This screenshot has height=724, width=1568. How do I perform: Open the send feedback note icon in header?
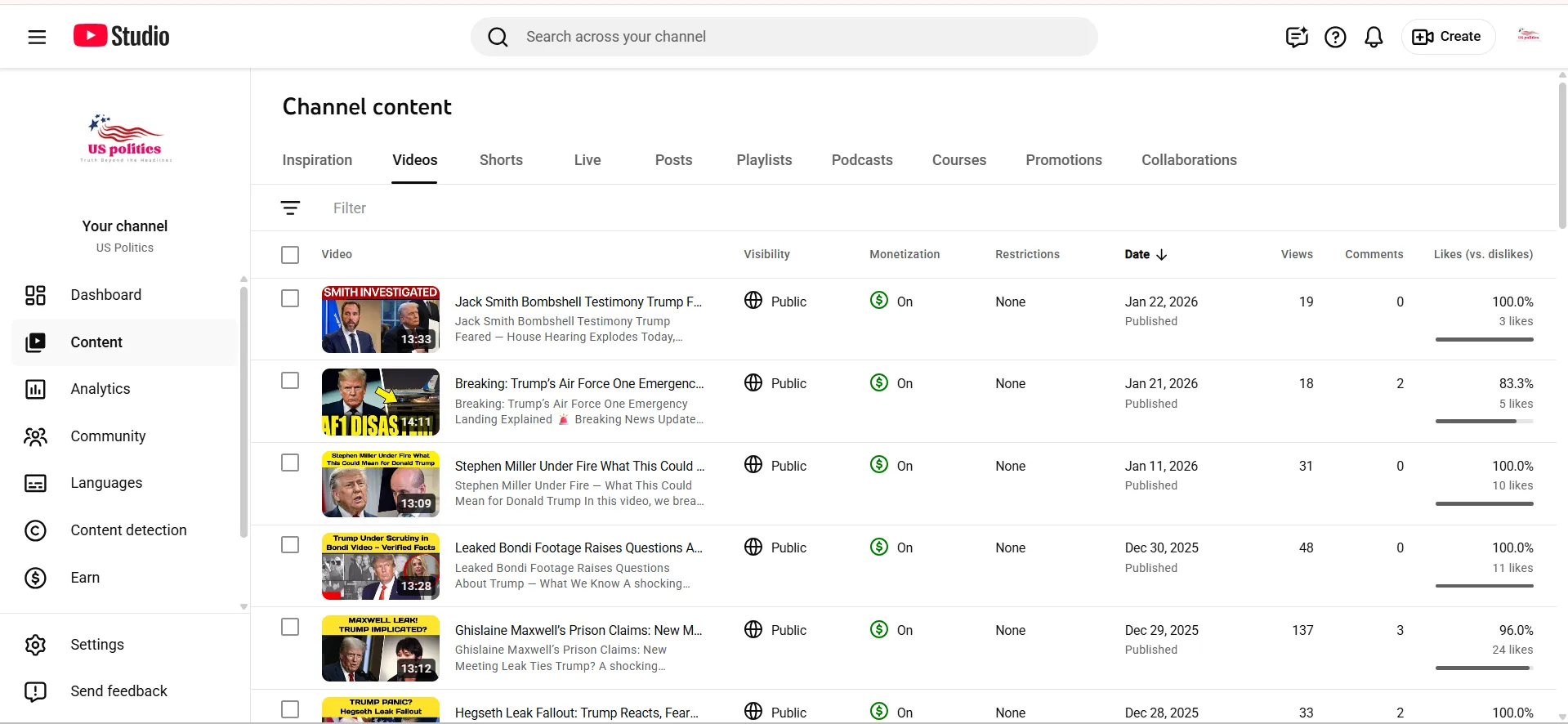pyautogui.click(x=1297, y=37)
